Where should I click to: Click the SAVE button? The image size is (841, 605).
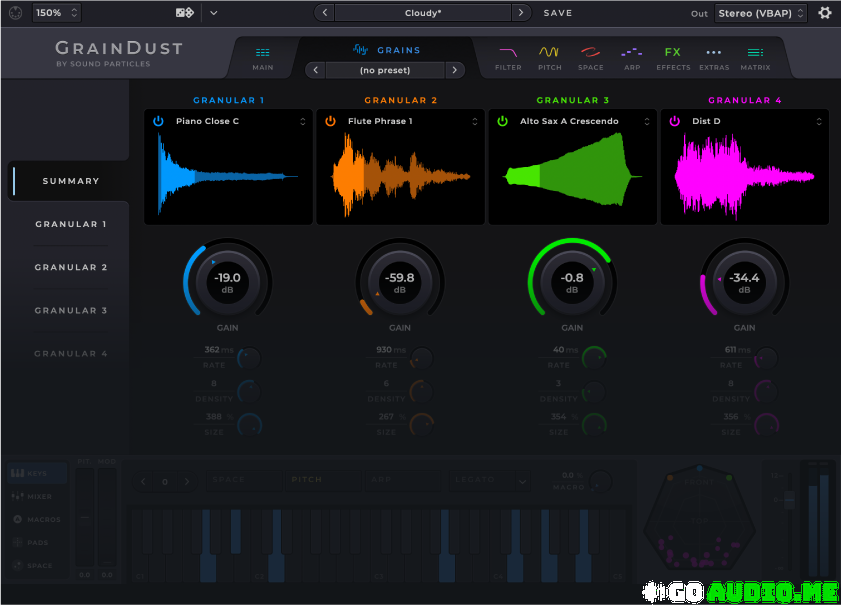[x=558, y=13]
